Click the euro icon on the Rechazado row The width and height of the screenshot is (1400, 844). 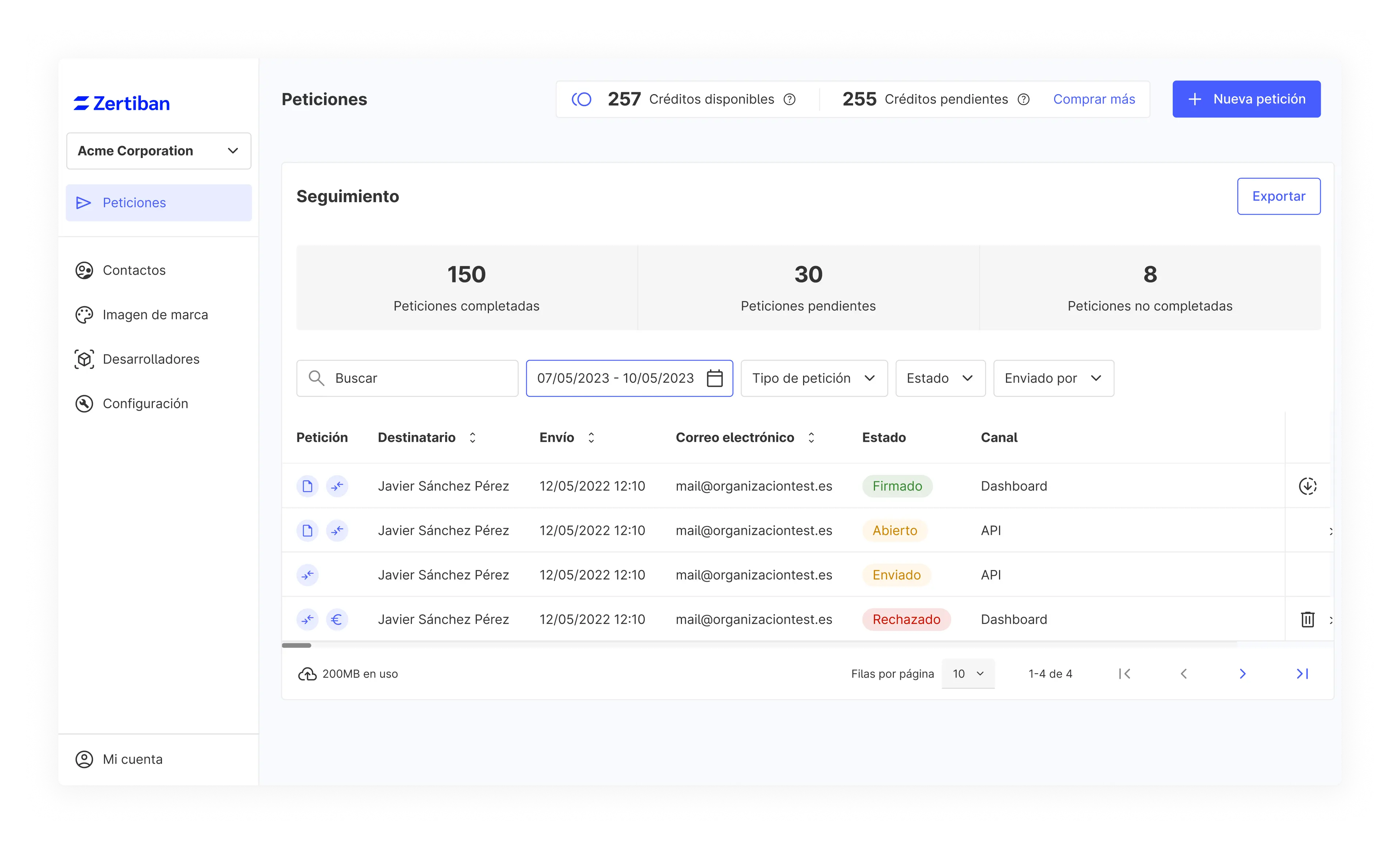pos(337,619)
